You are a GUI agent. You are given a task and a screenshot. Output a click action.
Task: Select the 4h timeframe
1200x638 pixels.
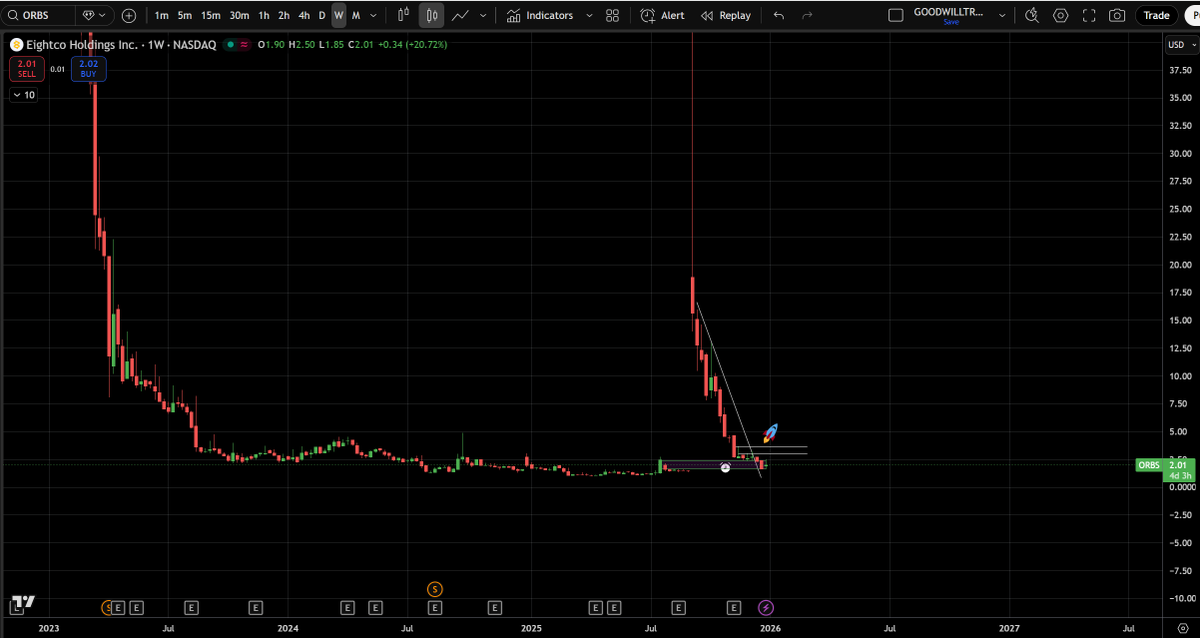304,15
